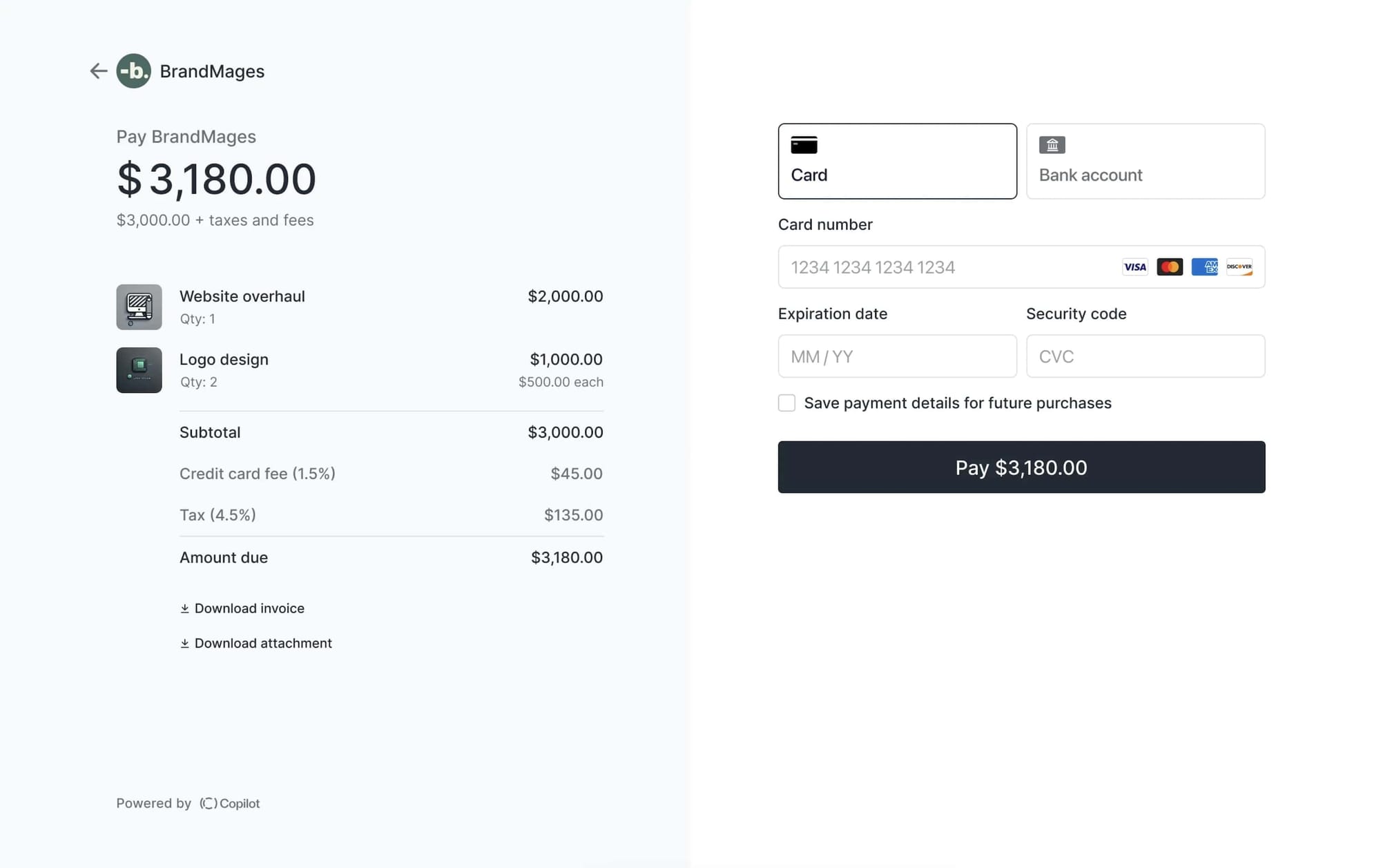
Task: Click the Logo design product thumbnail
Action: 139,370
